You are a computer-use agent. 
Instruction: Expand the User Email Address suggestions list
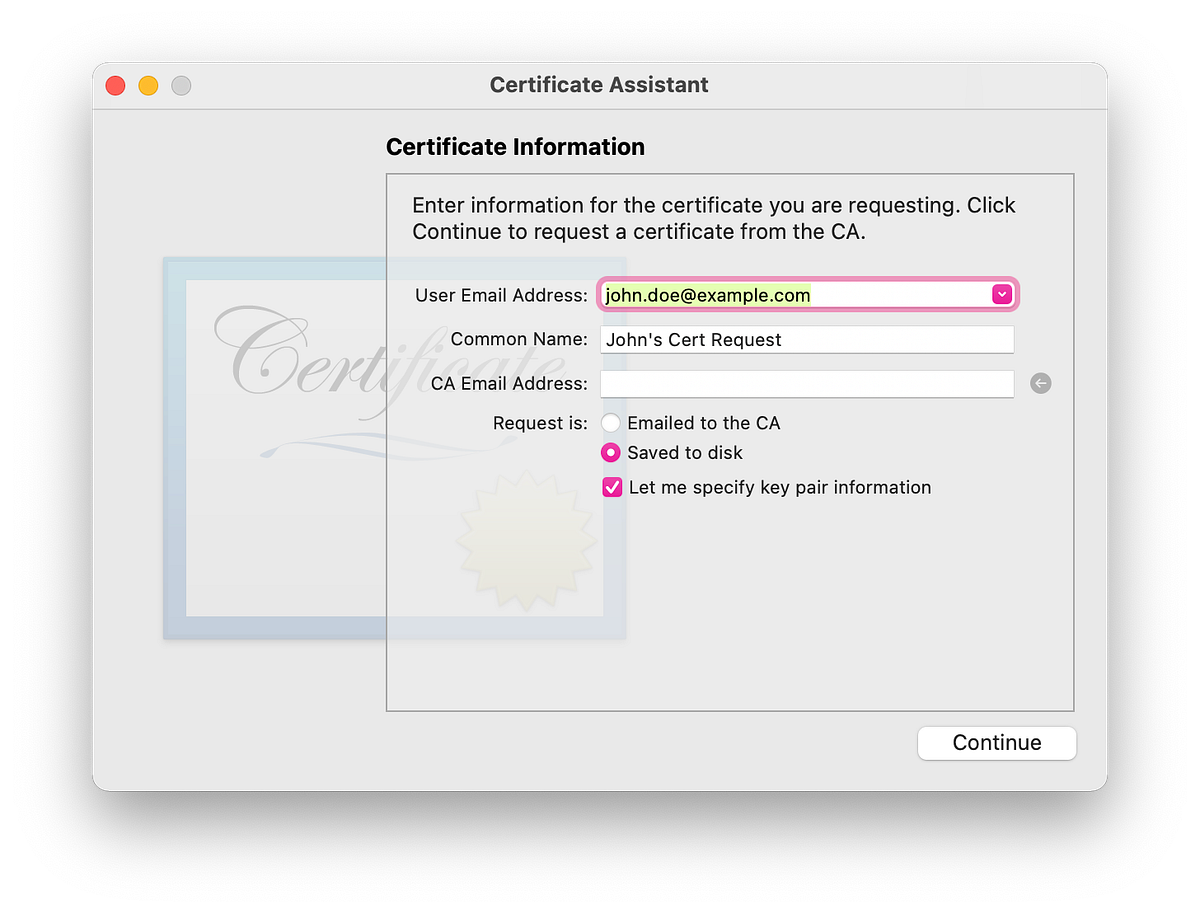pyautogui.click(x=1002, y=294)
